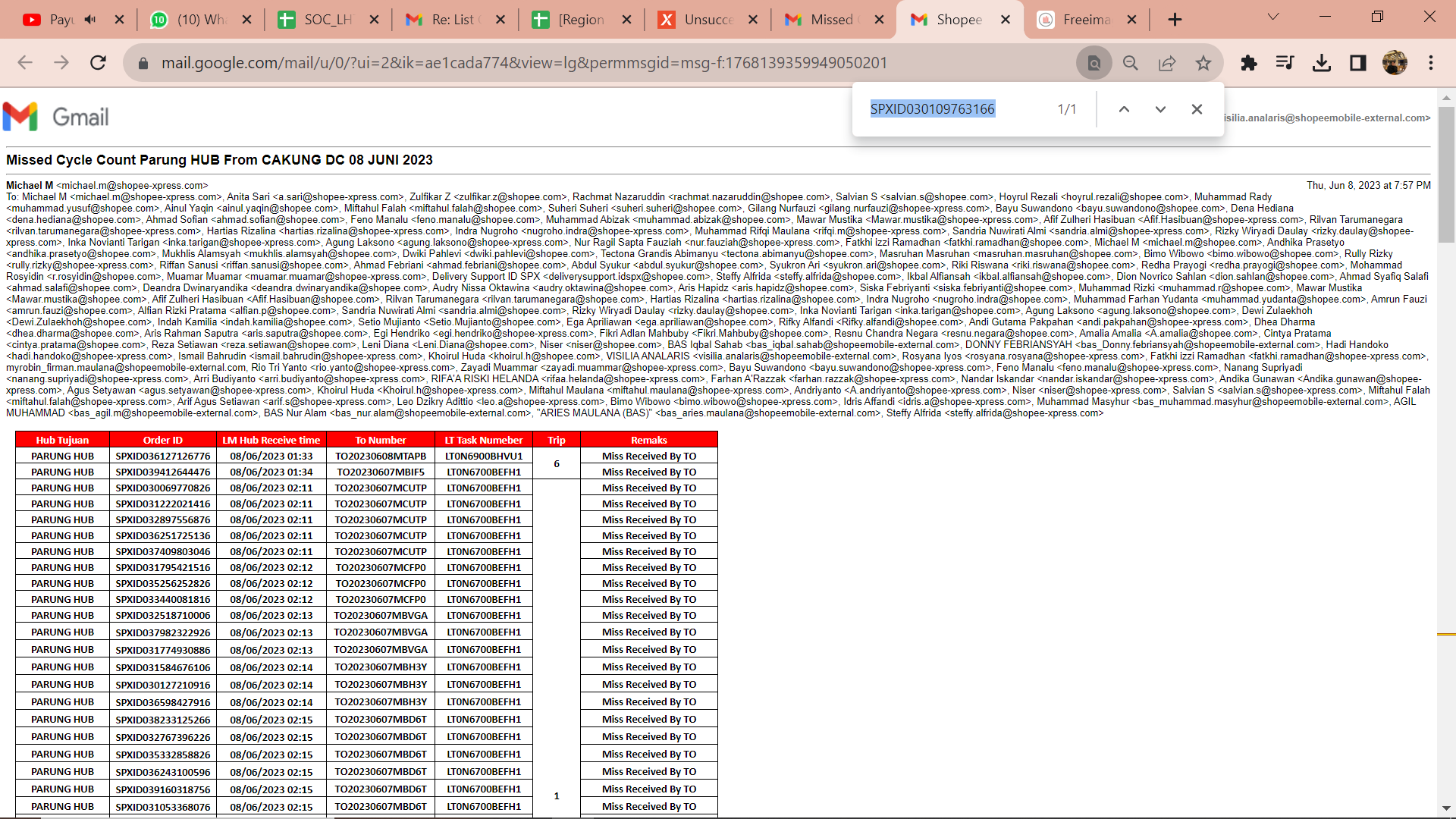The width and height of the screenshot is (1456, 819).
Task: Toggle the browser side panel icon
Action: click(x=1358, y=63)
